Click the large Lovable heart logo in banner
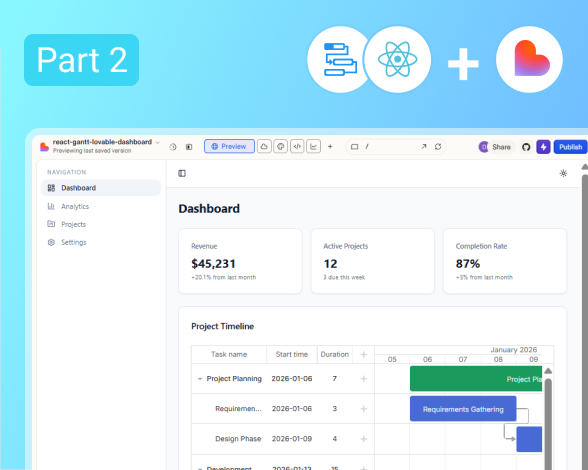The width and height of the screenshot is (588, 470). click(x=529, y=59)
